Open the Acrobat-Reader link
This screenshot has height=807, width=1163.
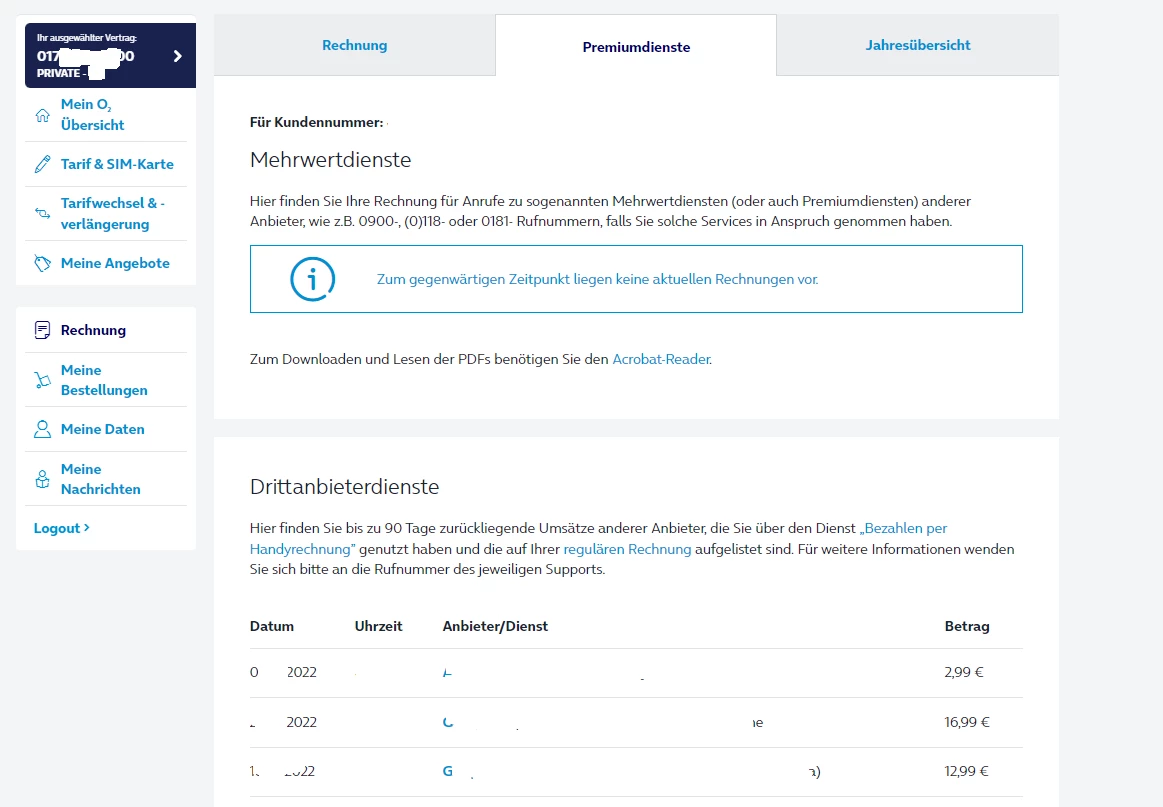[661, 359]
